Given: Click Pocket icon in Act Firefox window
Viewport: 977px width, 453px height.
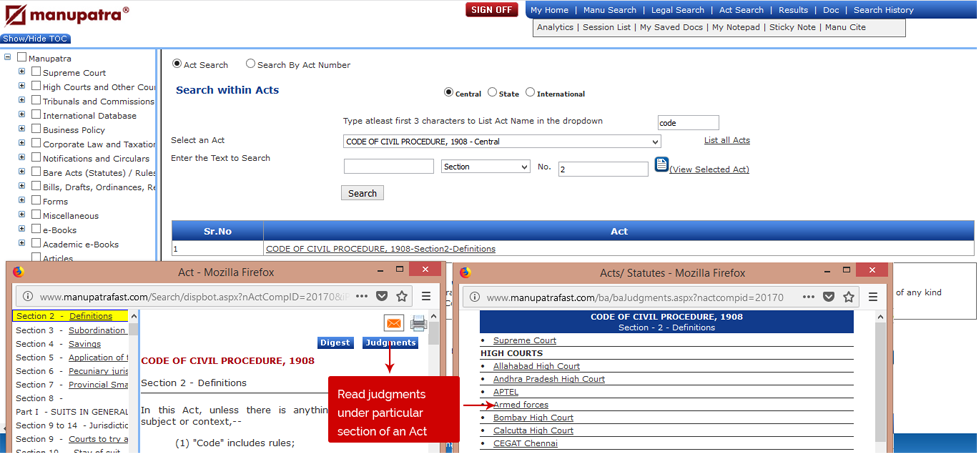Looking at the screenshot, I should click(x=383, y=296).
